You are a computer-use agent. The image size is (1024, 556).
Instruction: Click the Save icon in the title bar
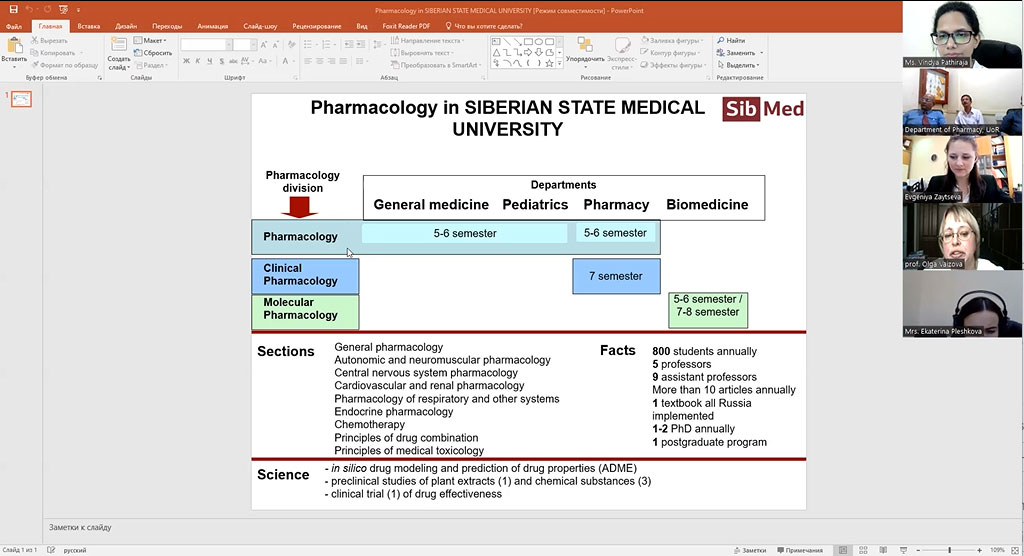click(13, 9)
